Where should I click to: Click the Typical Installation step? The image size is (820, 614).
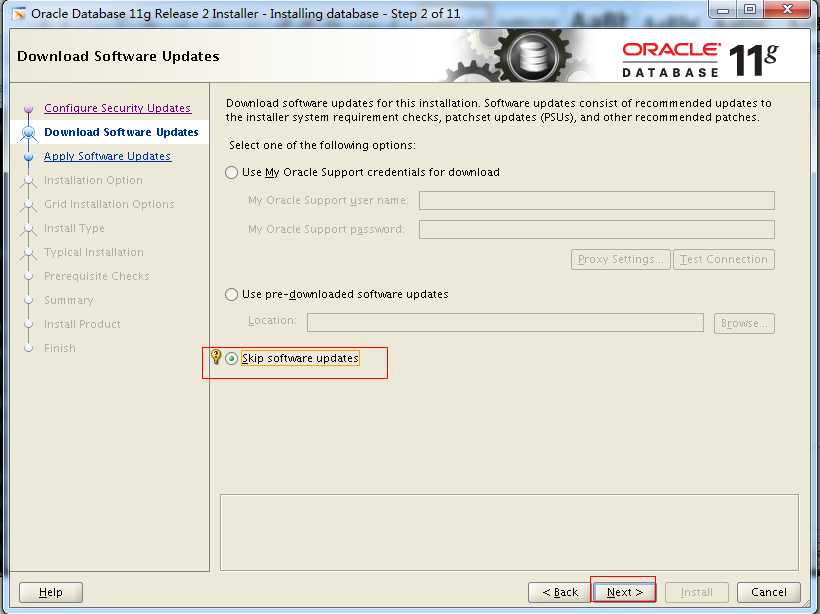[94, 252]
